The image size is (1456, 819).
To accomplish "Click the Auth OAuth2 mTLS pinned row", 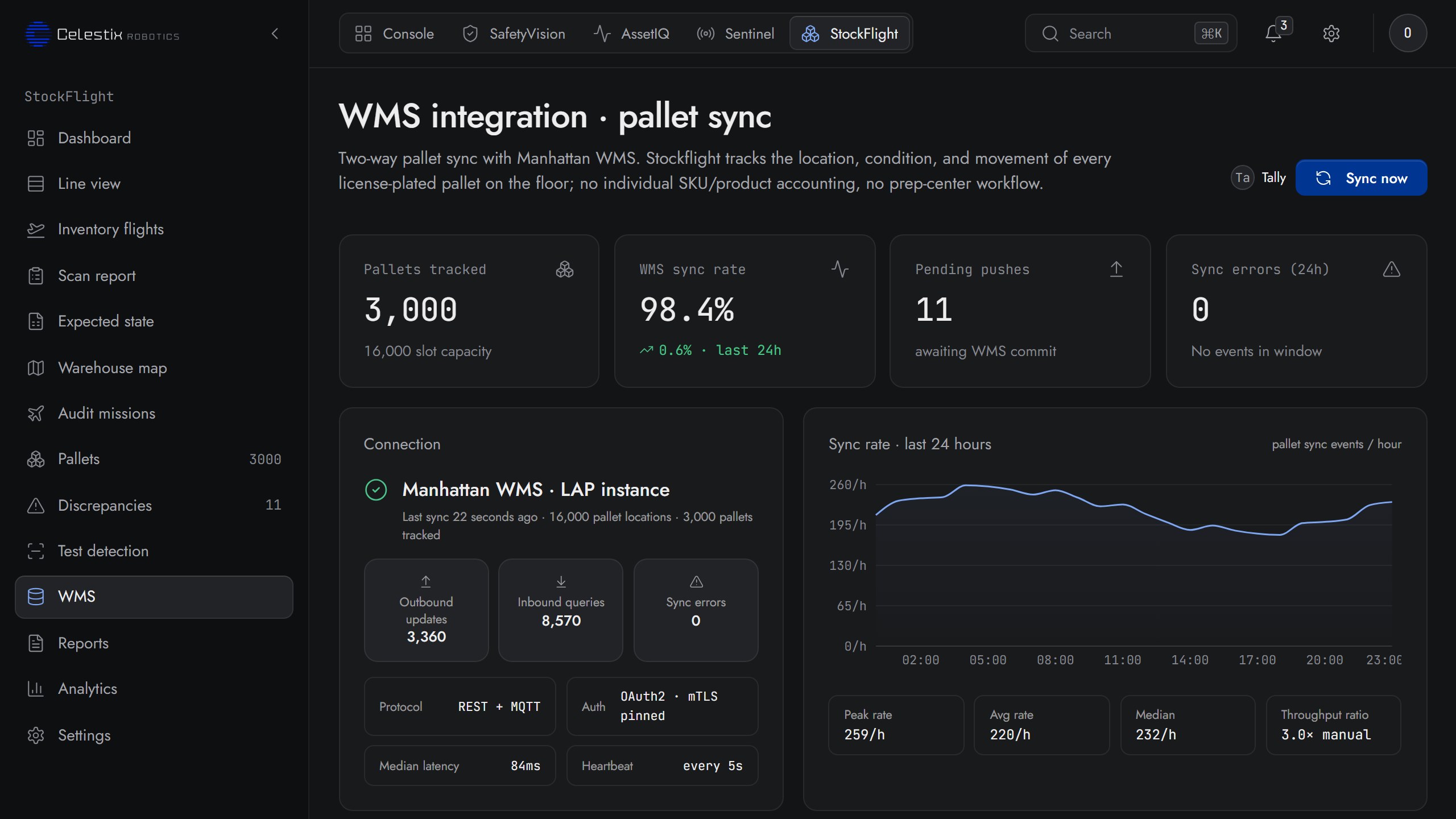I will (663, 706).
